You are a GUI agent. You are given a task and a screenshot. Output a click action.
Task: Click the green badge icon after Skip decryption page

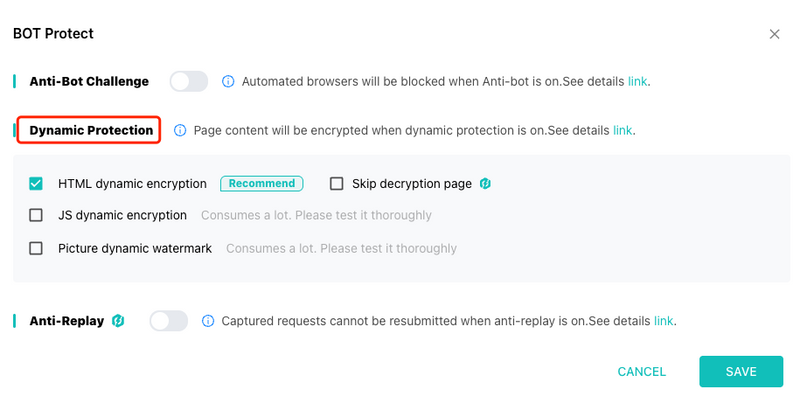pos(485,184)
